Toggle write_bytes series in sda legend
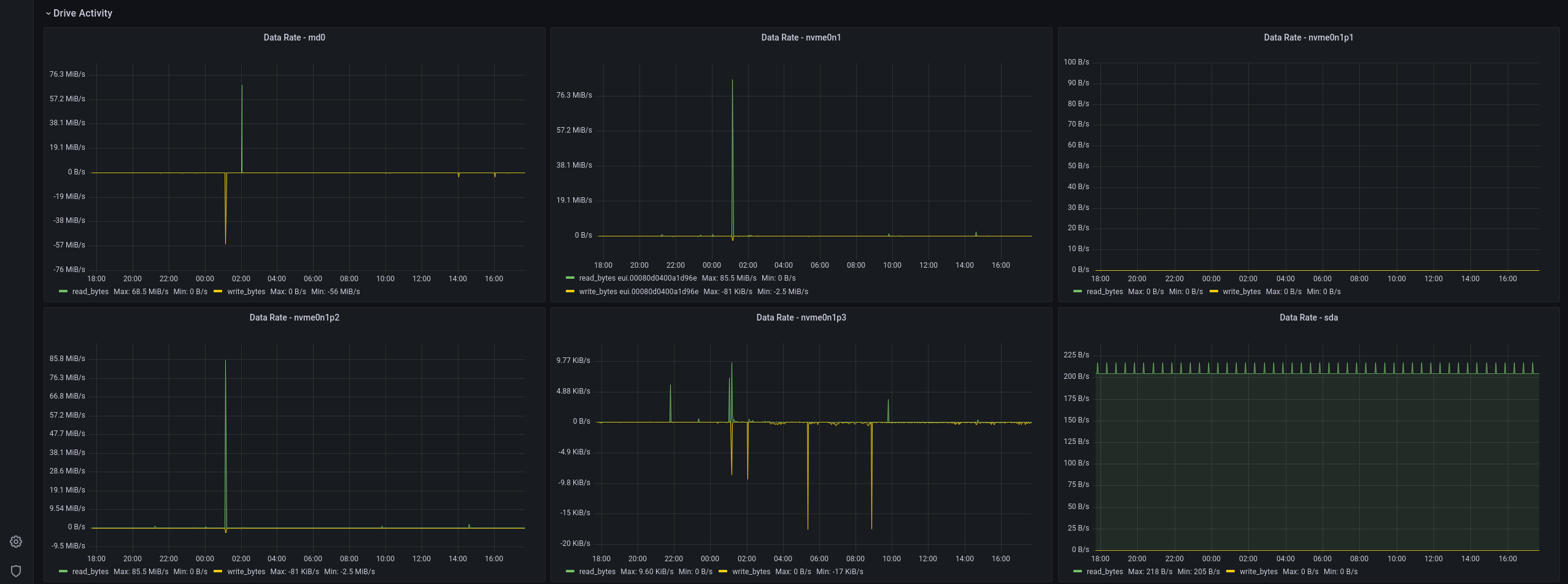1568x584 pixels. point(1259,572)
